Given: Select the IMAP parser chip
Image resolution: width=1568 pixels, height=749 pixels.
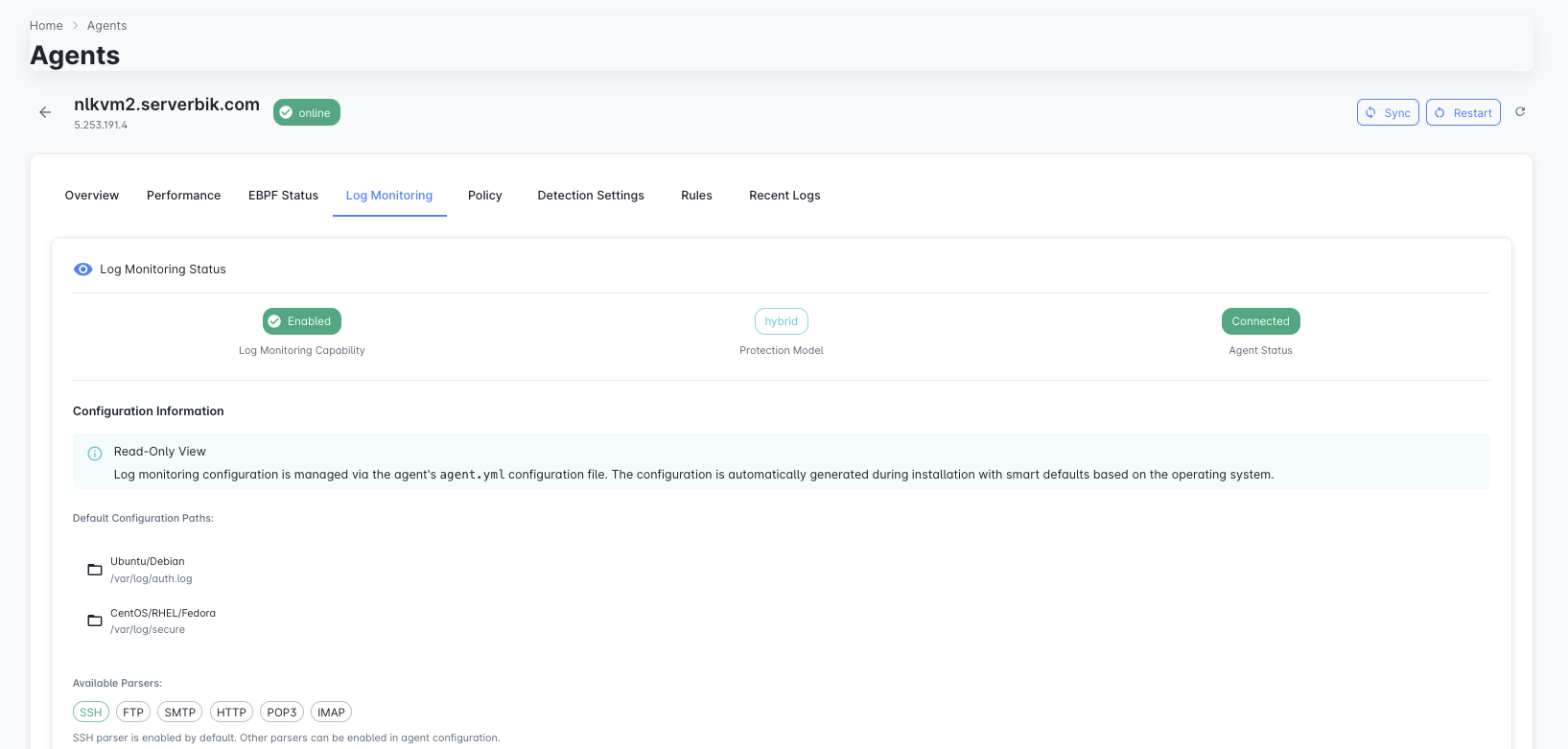Looking at the screenshot, I should (331, 713).
